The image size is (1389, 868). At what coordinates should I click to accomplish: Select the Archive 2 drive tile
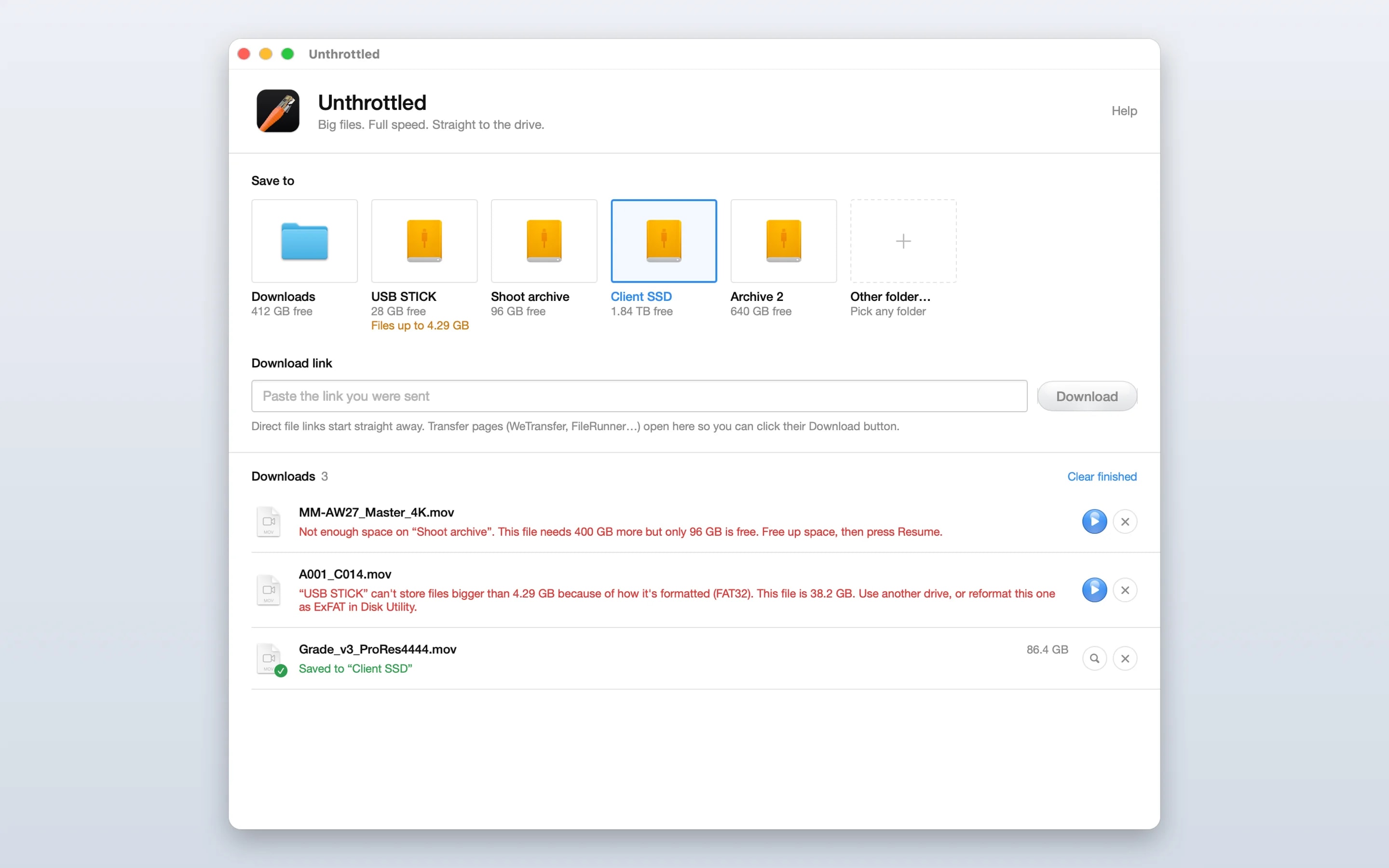coord(783,241)
